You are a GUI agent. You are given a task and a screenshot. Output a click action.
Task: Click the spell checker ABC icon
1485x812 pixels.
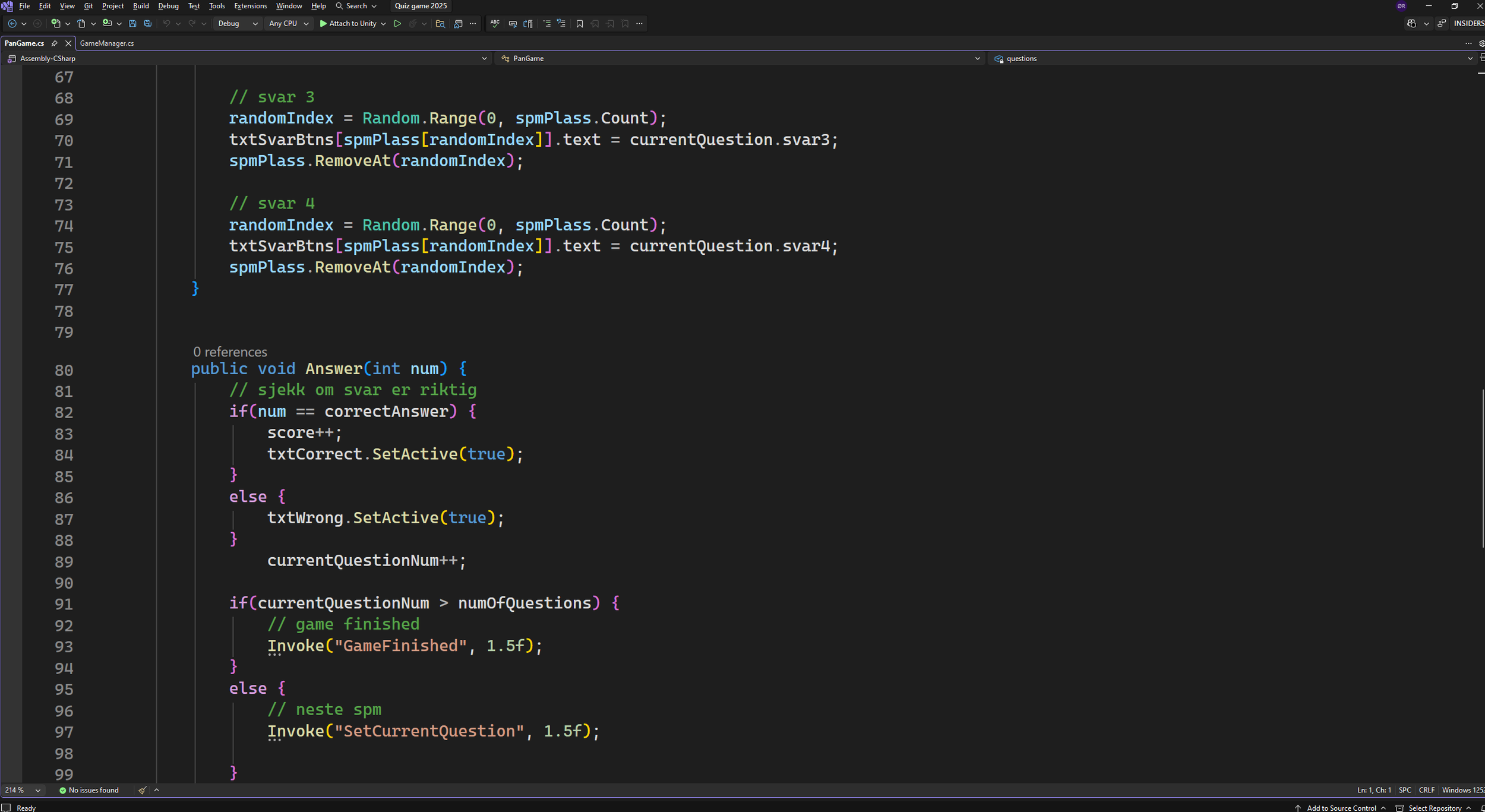(x=495, y=24)
